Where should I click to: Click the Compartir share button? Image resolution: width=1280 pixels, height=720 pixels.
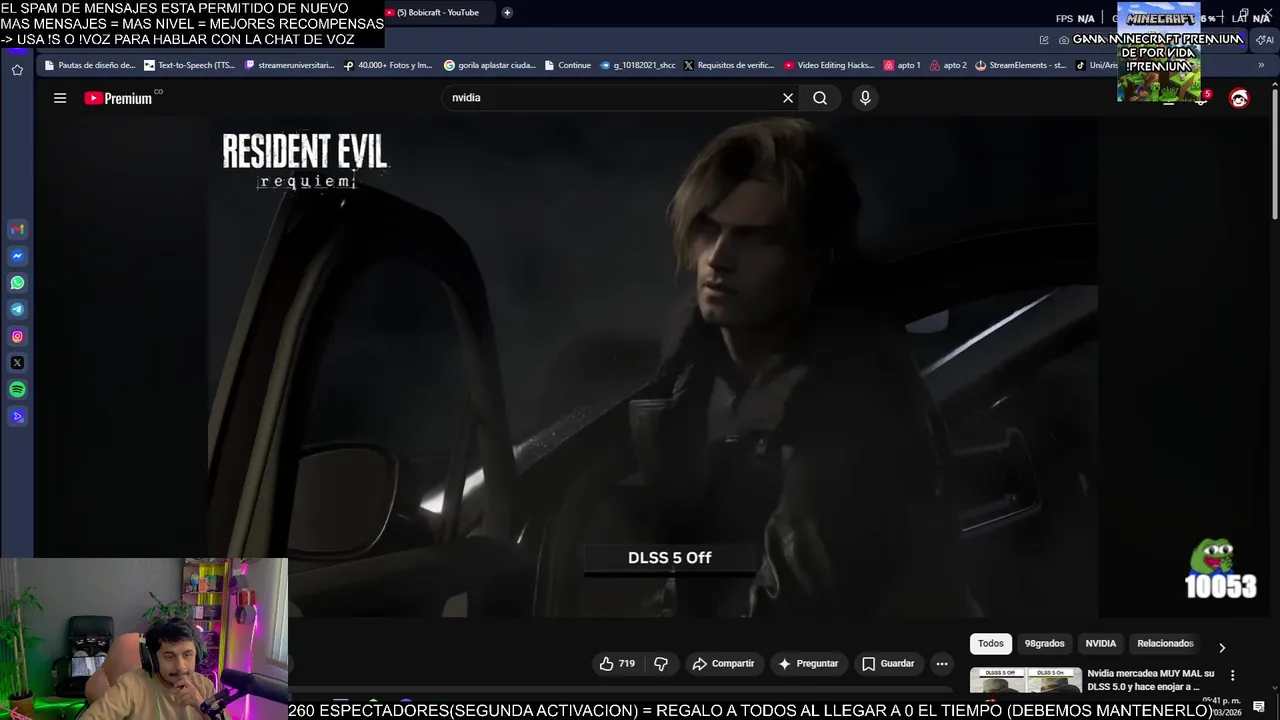723,664
